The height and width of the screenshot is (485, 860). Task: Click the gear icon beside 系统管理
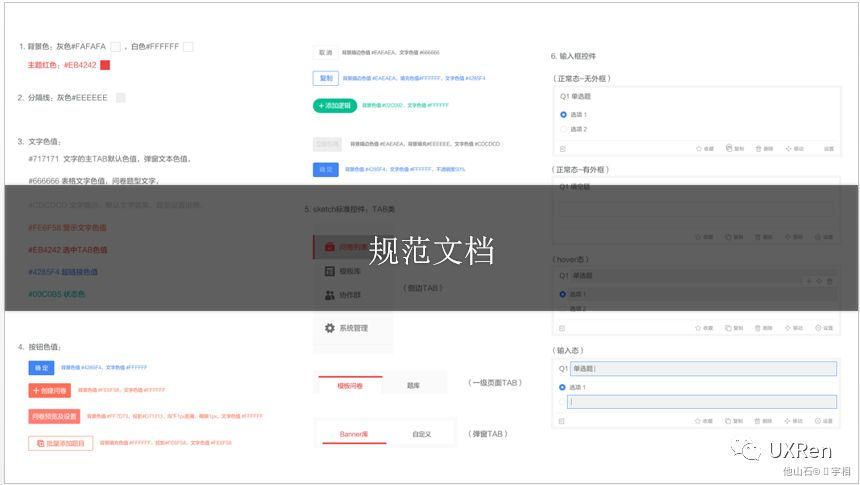pos(330,328)
